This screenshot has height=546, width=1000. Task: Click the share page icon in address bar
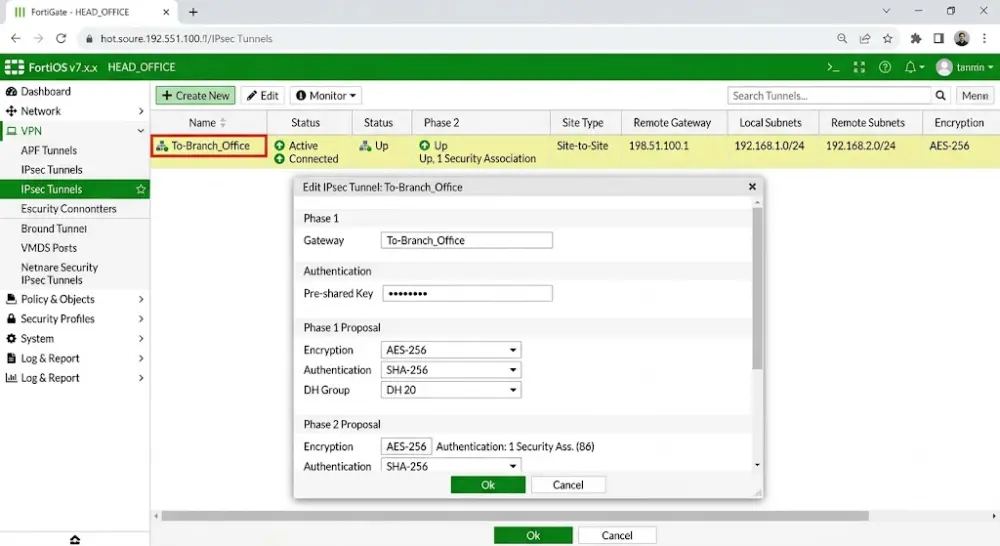coord(865,38)
